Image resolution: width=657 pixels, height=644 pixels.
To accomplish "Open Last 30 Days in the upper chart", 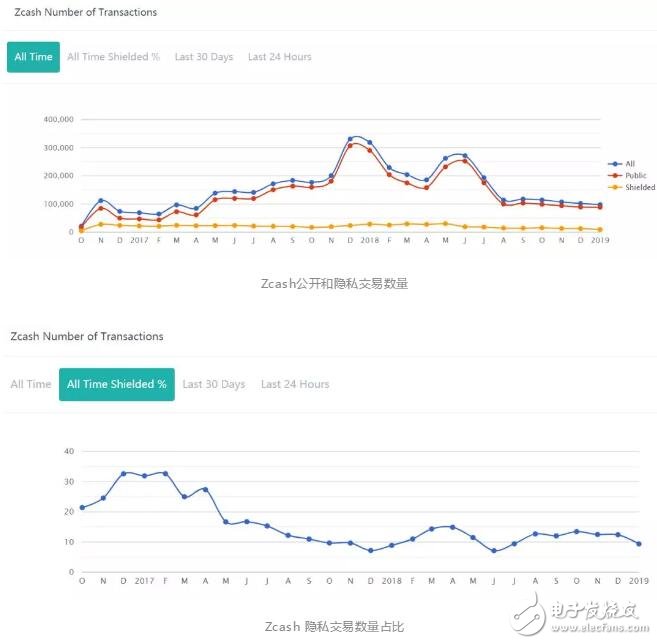I will click(x=203, y=57).
